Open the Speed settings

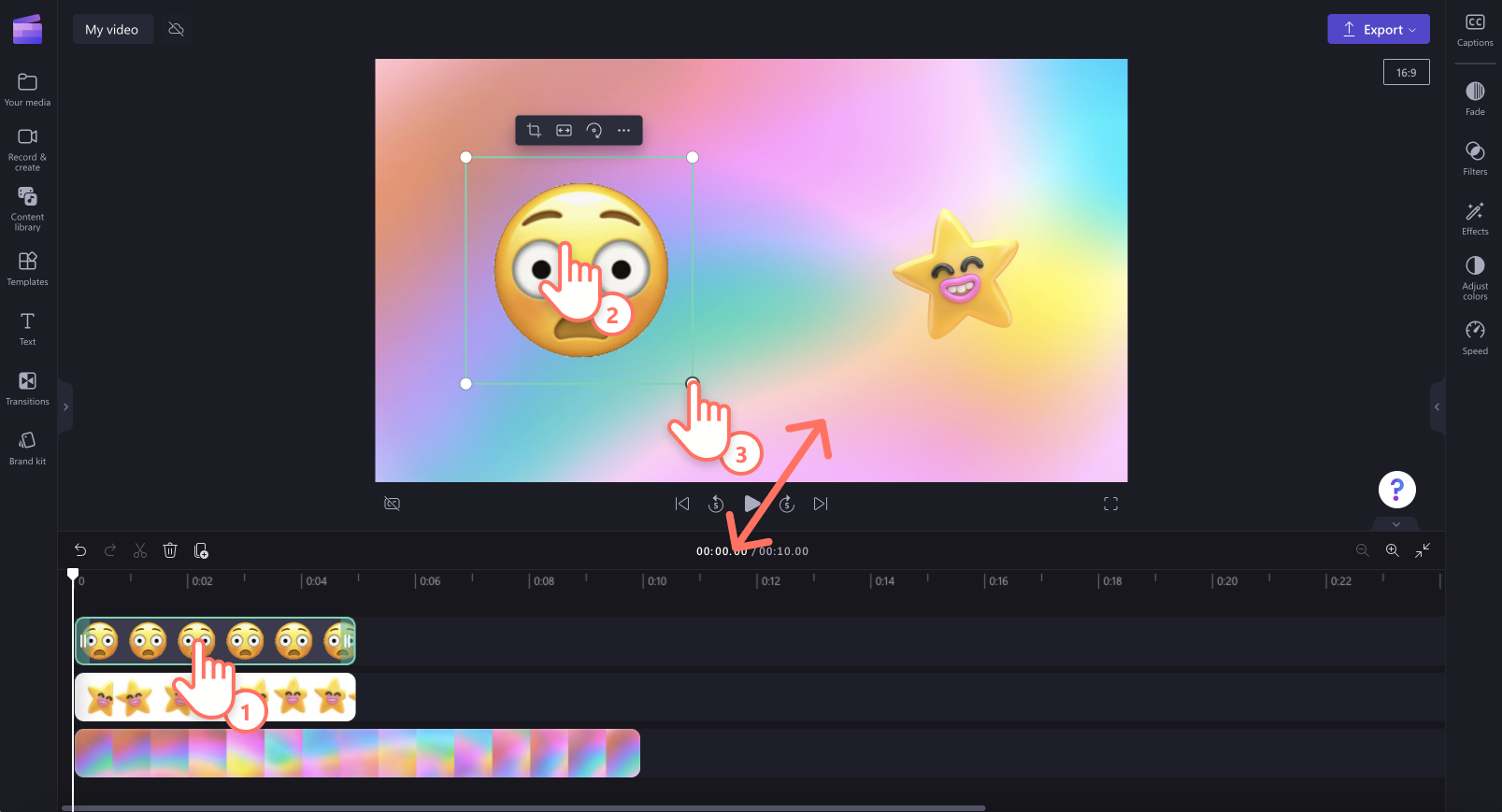point(1475,337)
